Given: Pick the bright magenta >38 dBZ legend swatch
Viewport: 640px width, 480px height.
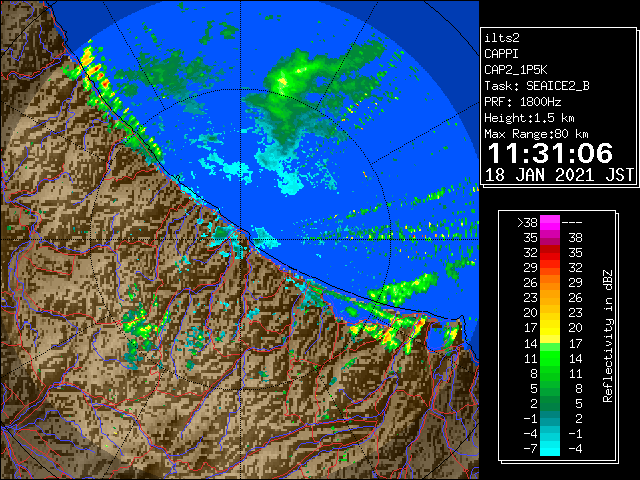Looking at the screenshot, I should point(550,223).
